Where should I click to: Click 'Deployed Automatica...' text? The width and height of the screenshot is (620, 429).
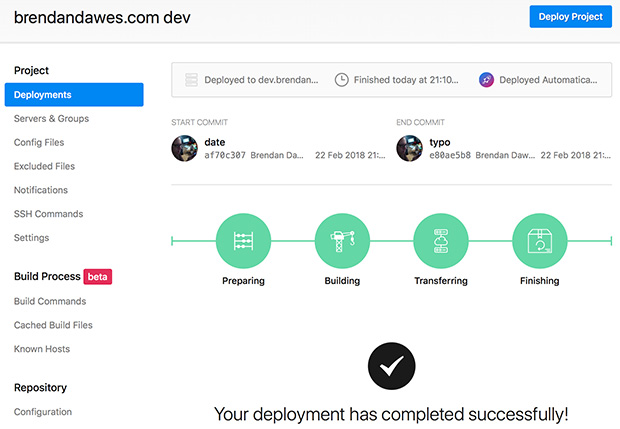pos(548,80)
